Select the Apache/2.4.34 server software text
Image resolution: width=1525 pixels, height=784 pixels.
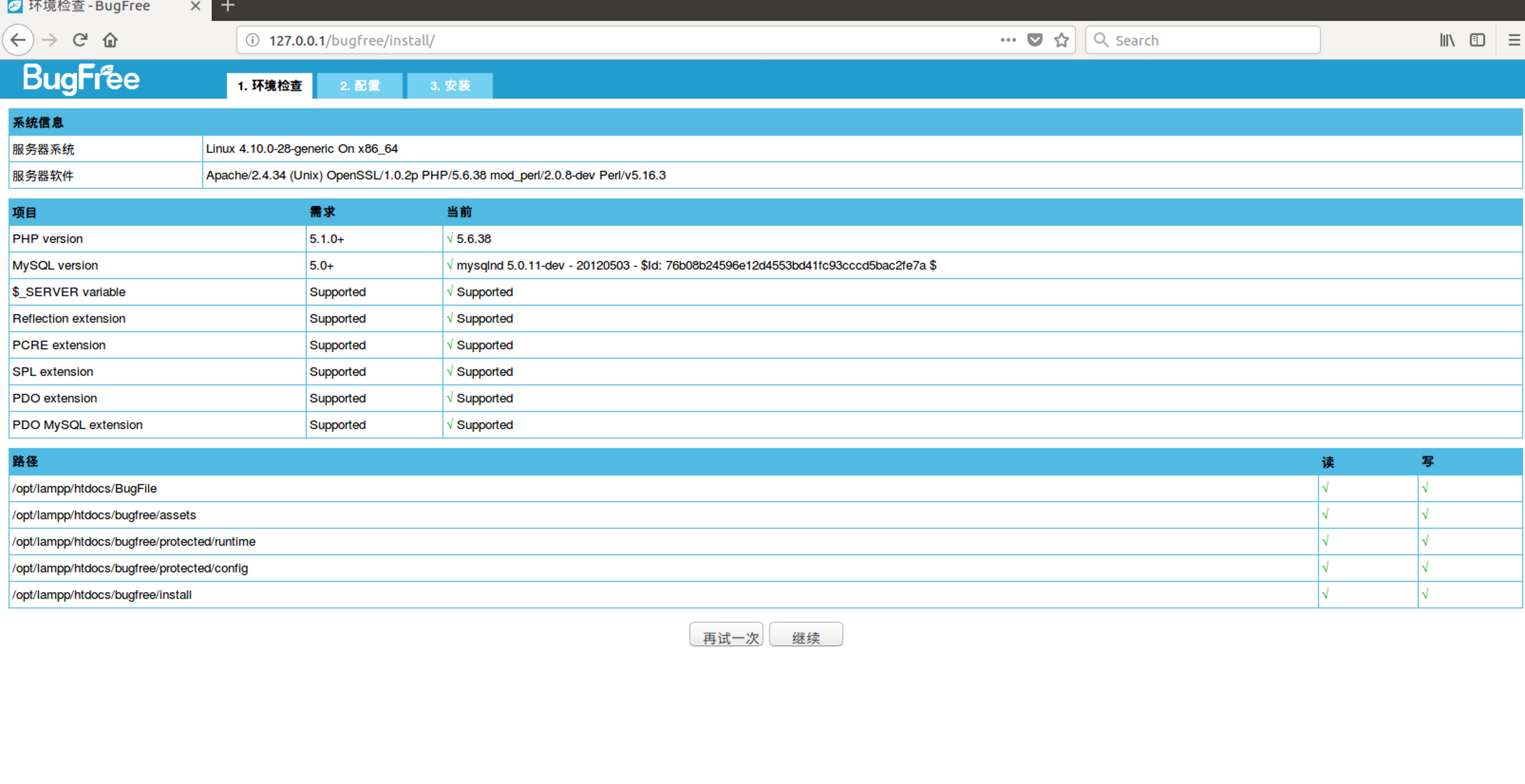point(436,176)
